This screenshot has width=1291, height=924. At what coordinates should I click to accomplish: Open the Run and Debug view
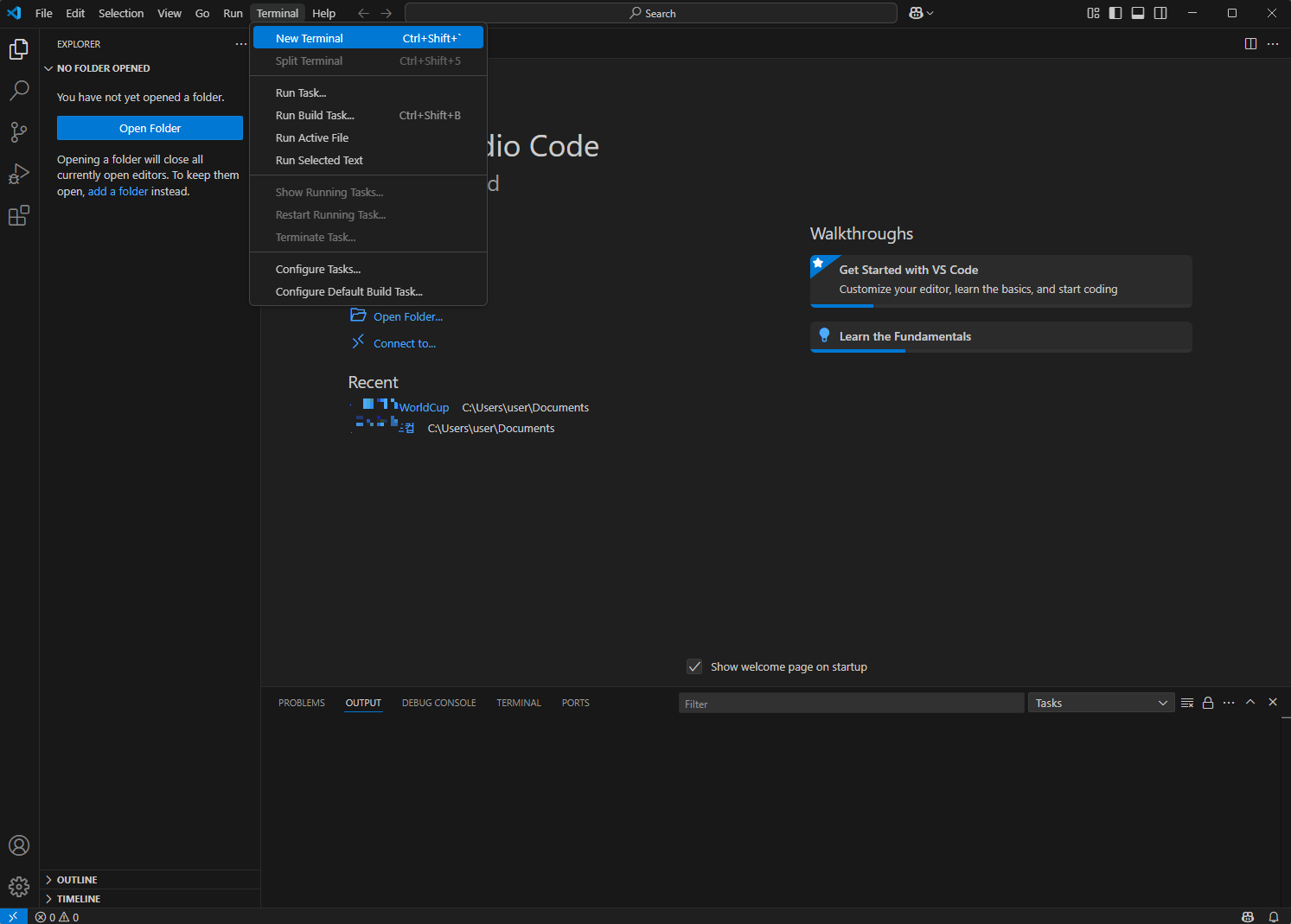[x=19, y=174]
